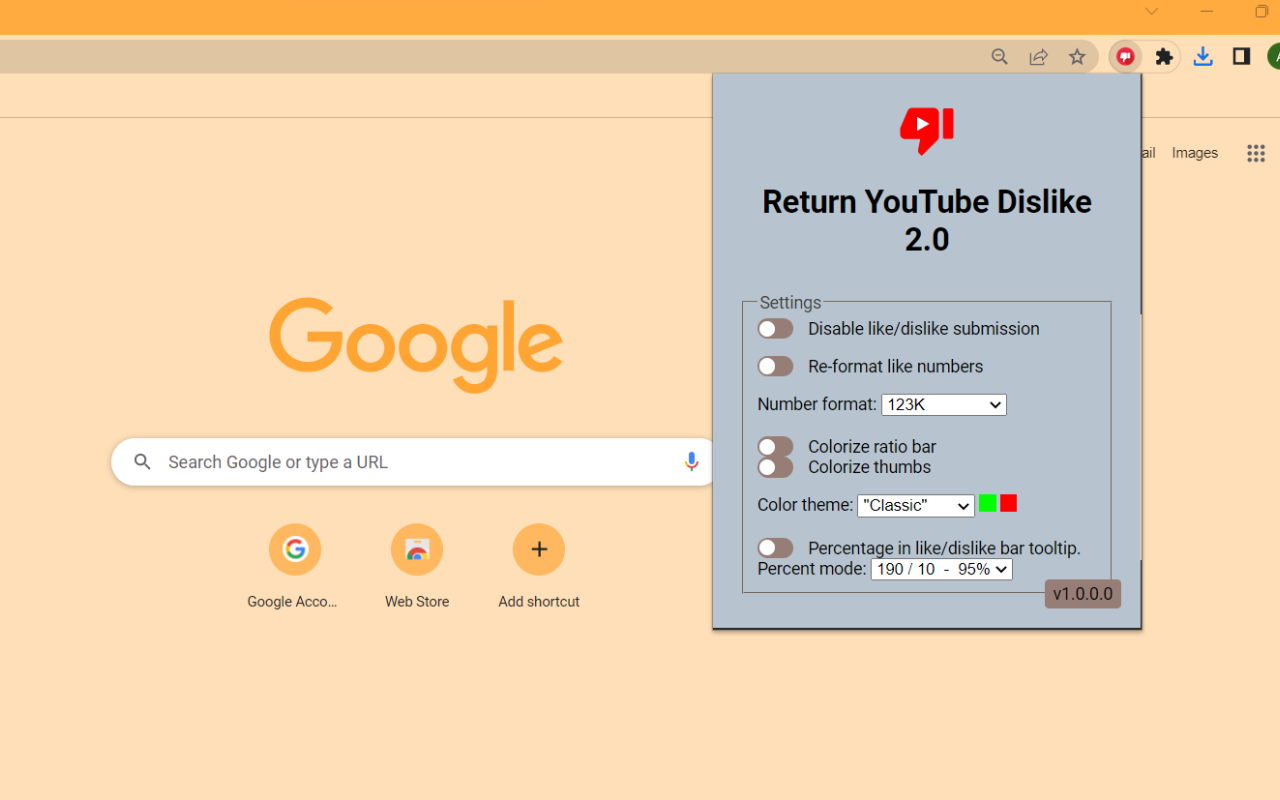
Task: Click the 'Colorize ratio bar' label
Action: (x=872, y=447)
